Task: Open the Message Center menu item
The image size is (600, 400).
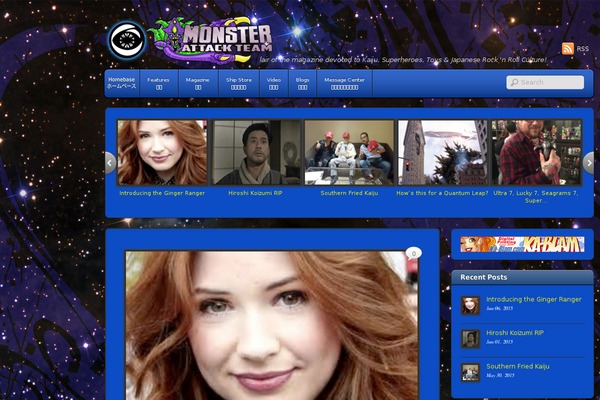Action: click(x=344, y=83)
